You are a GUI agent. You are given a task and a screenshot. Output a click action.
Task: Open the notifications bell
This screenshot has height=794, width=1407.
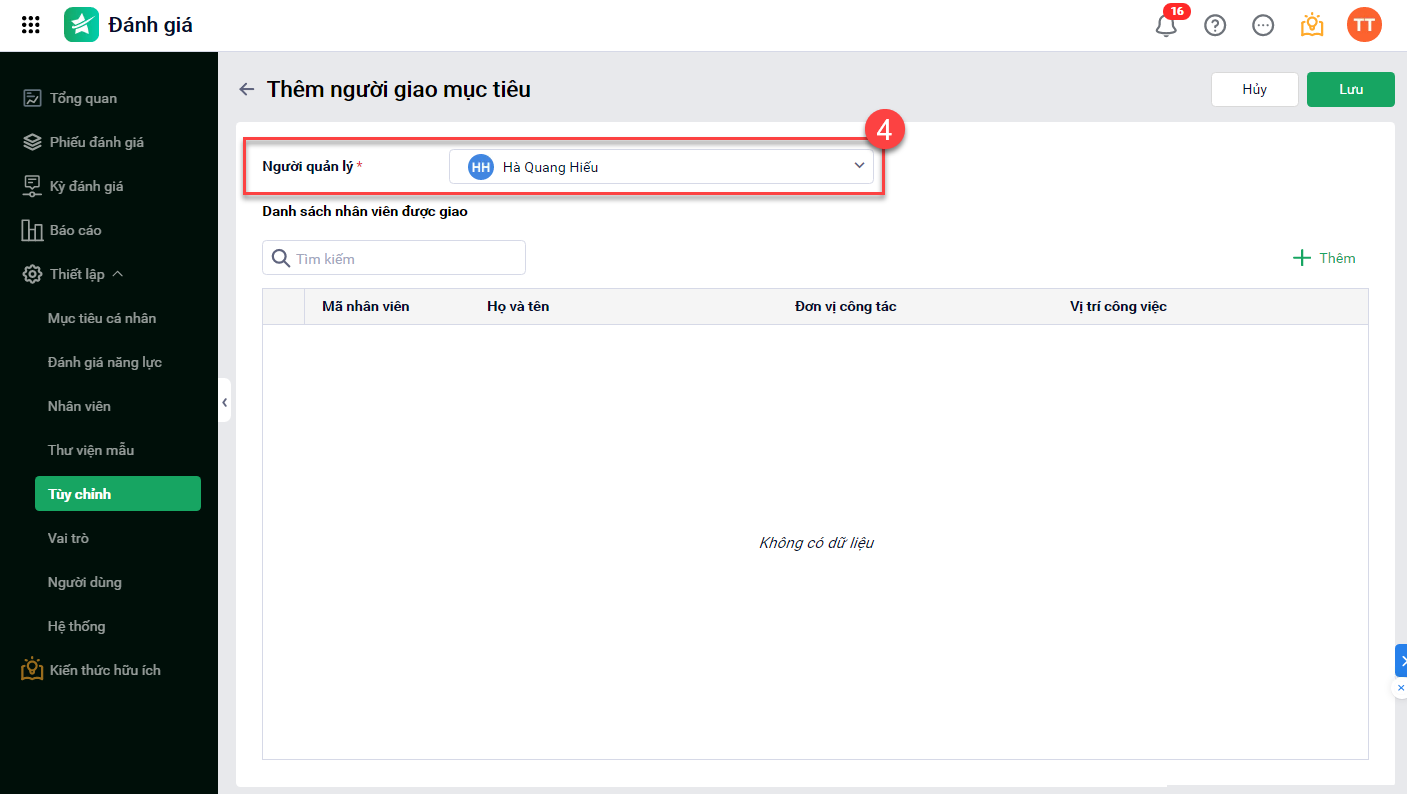(1166, 26)
